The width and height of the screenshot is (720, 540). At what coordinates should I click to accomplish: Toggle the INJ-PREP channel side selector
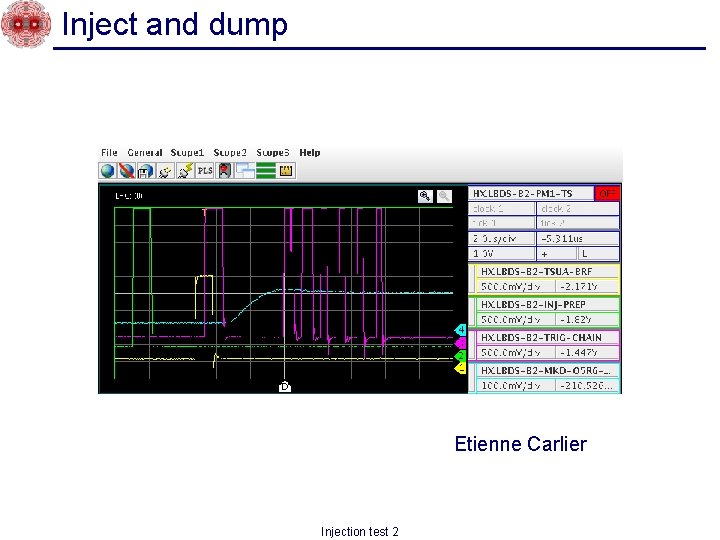click(x=472, y=312)
